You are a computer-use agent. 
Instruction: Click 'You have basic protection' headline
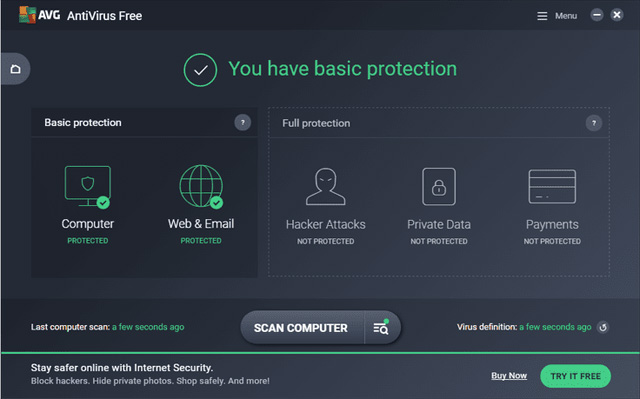pyautogui.click(x=342, y=69)
